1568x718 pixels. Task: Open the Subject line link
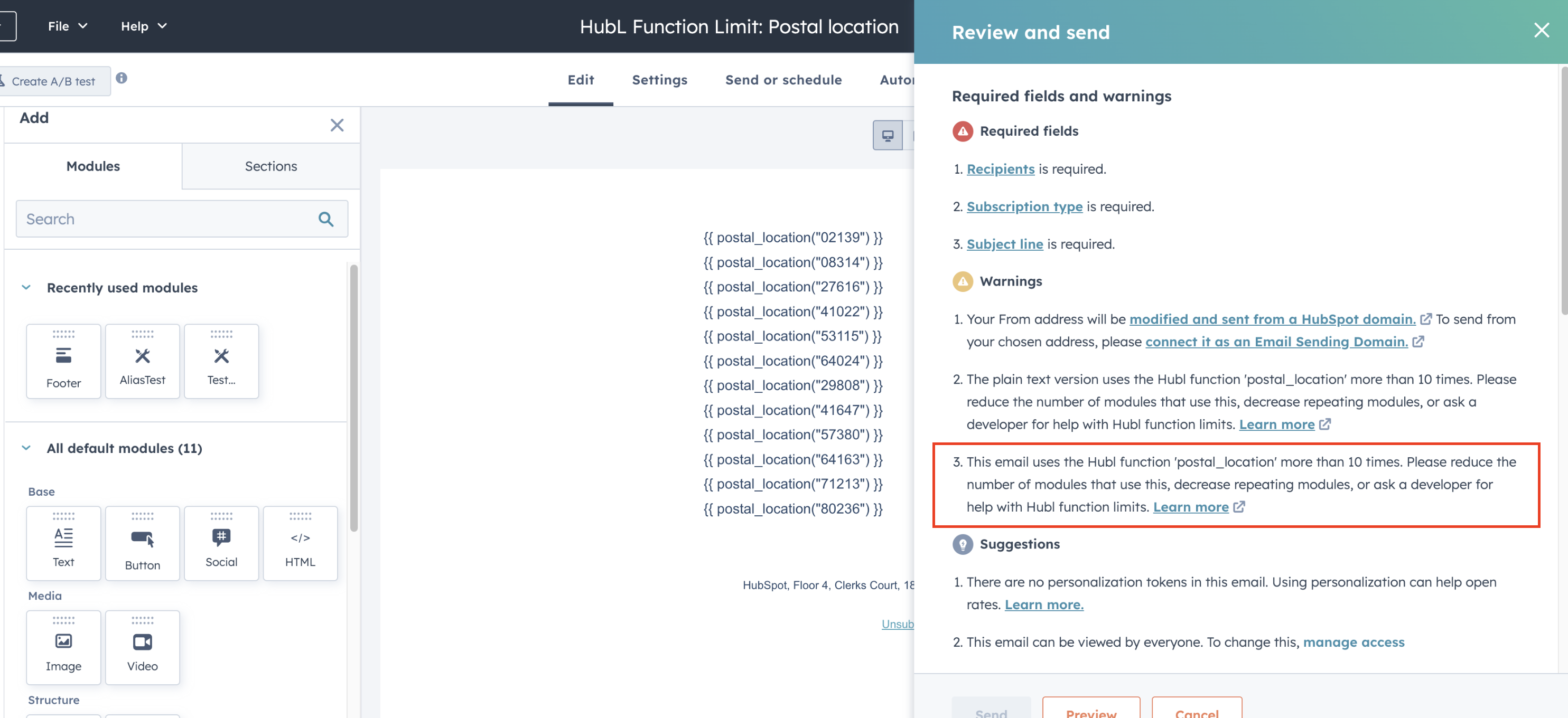(1004, 244)
